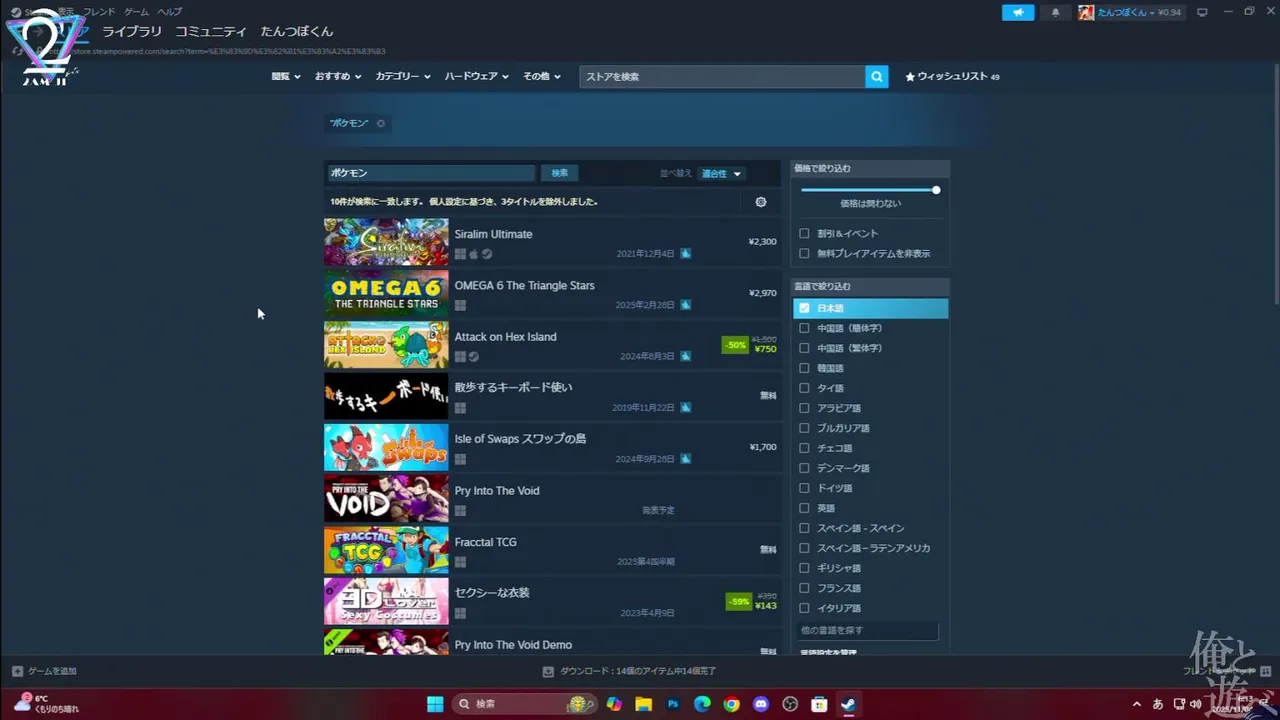The height and width of the screenshot is (720, 1280).
Task: Check the 韓国語 language filter
Action: (804, 368)
